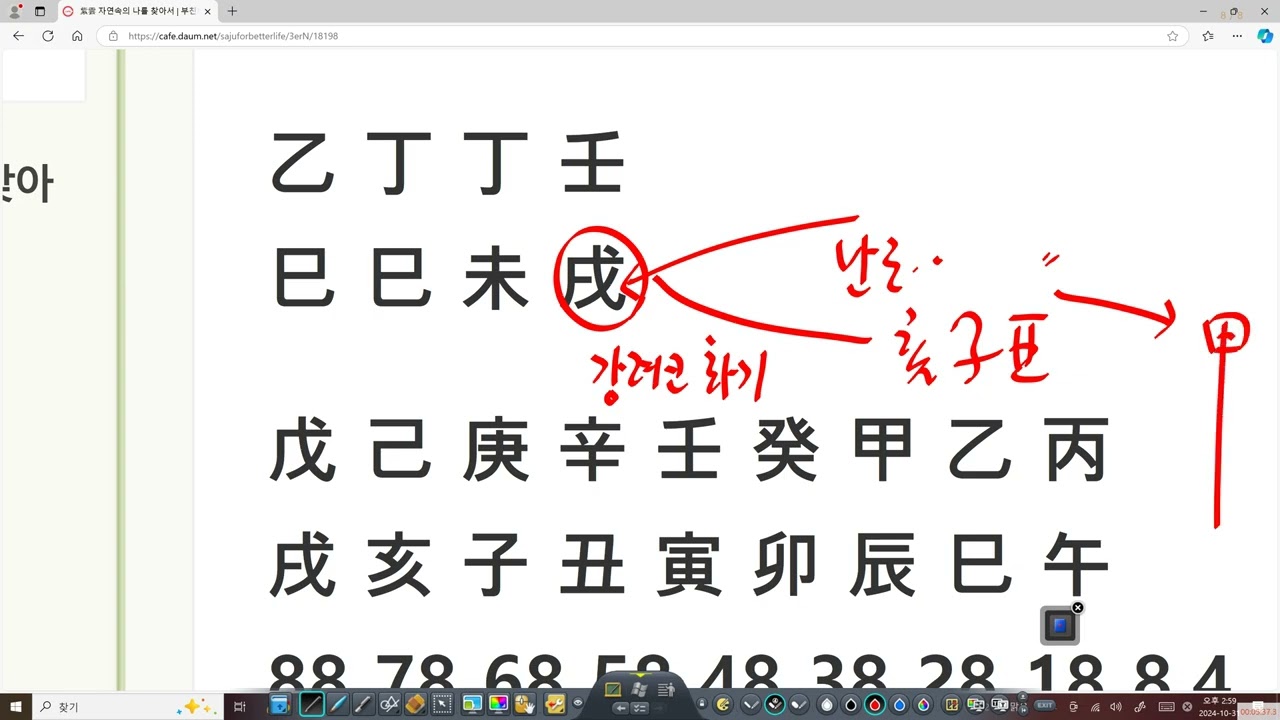The width and height of the screenshot is (1280, 720).
Task: Activate the dotted selection pointer tool
Action: 442,704
